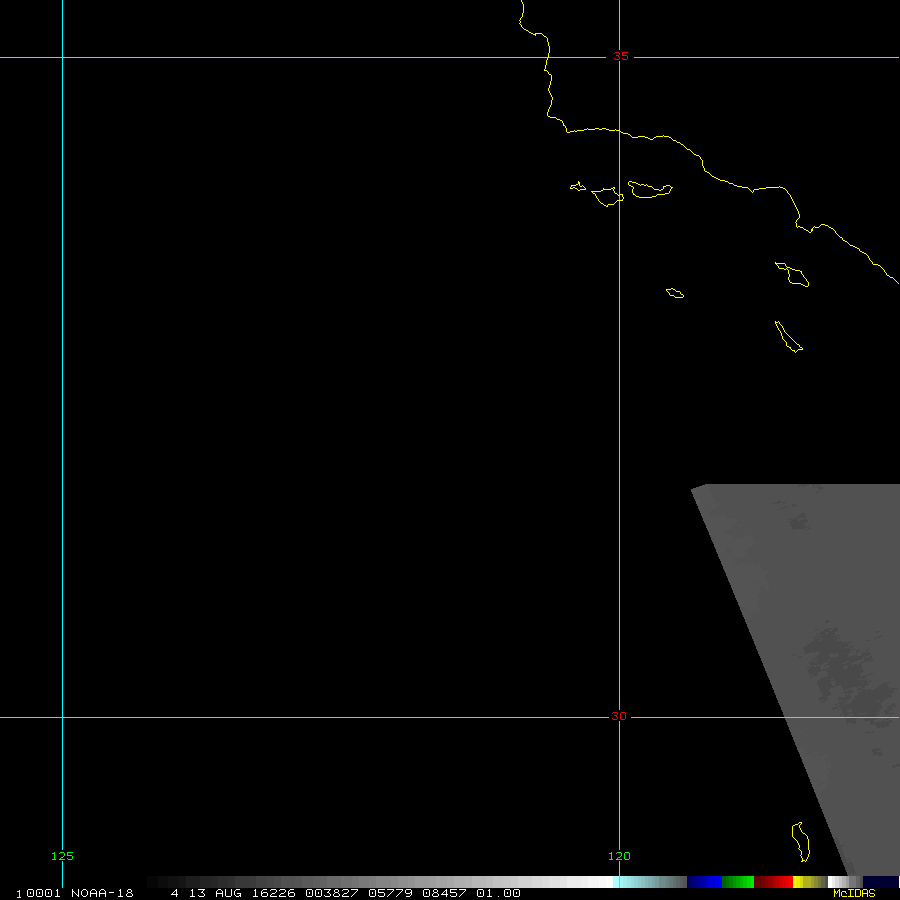Click the light cyan color bar segment
Image resolution: width=900 pixels, height=900 pixels.
point(640,882)
